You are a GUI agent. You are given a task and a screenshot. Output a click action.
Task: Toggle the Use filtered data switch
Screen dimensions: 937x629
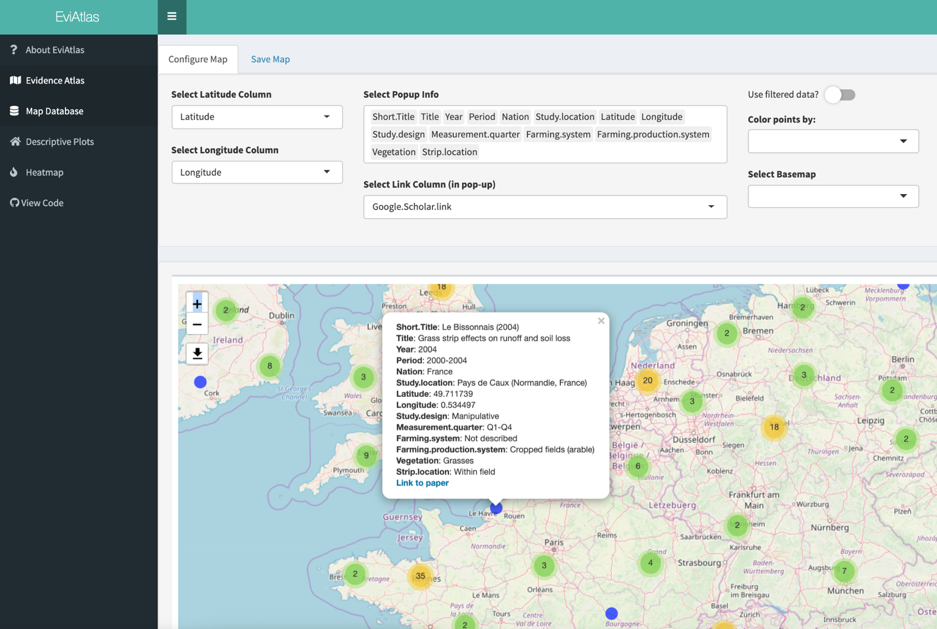(840, 94)
